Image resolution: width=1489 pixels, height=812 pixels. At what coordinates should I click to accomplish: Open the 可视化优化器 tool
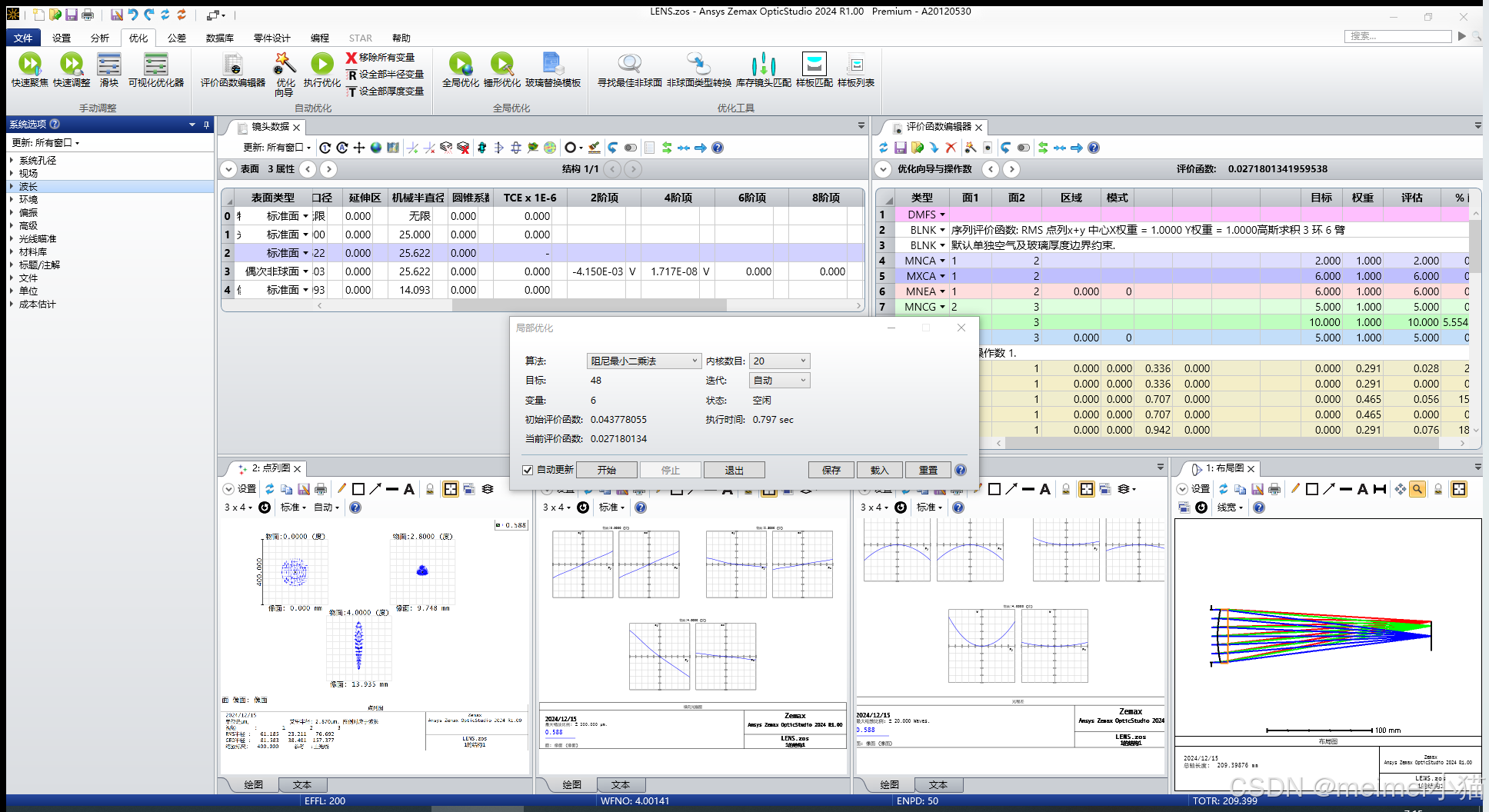coord(156,69)
